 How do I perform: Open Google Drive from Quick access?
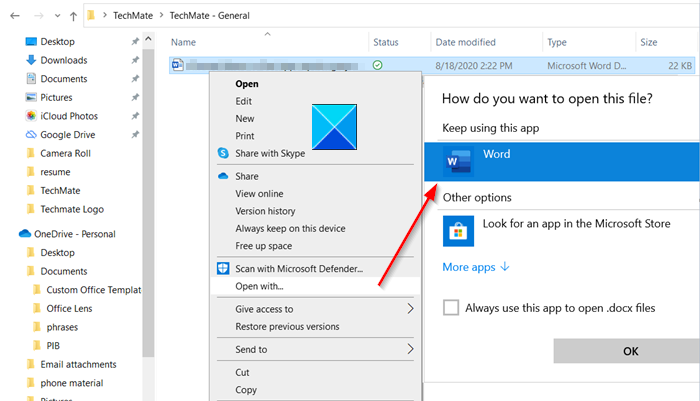70,133
